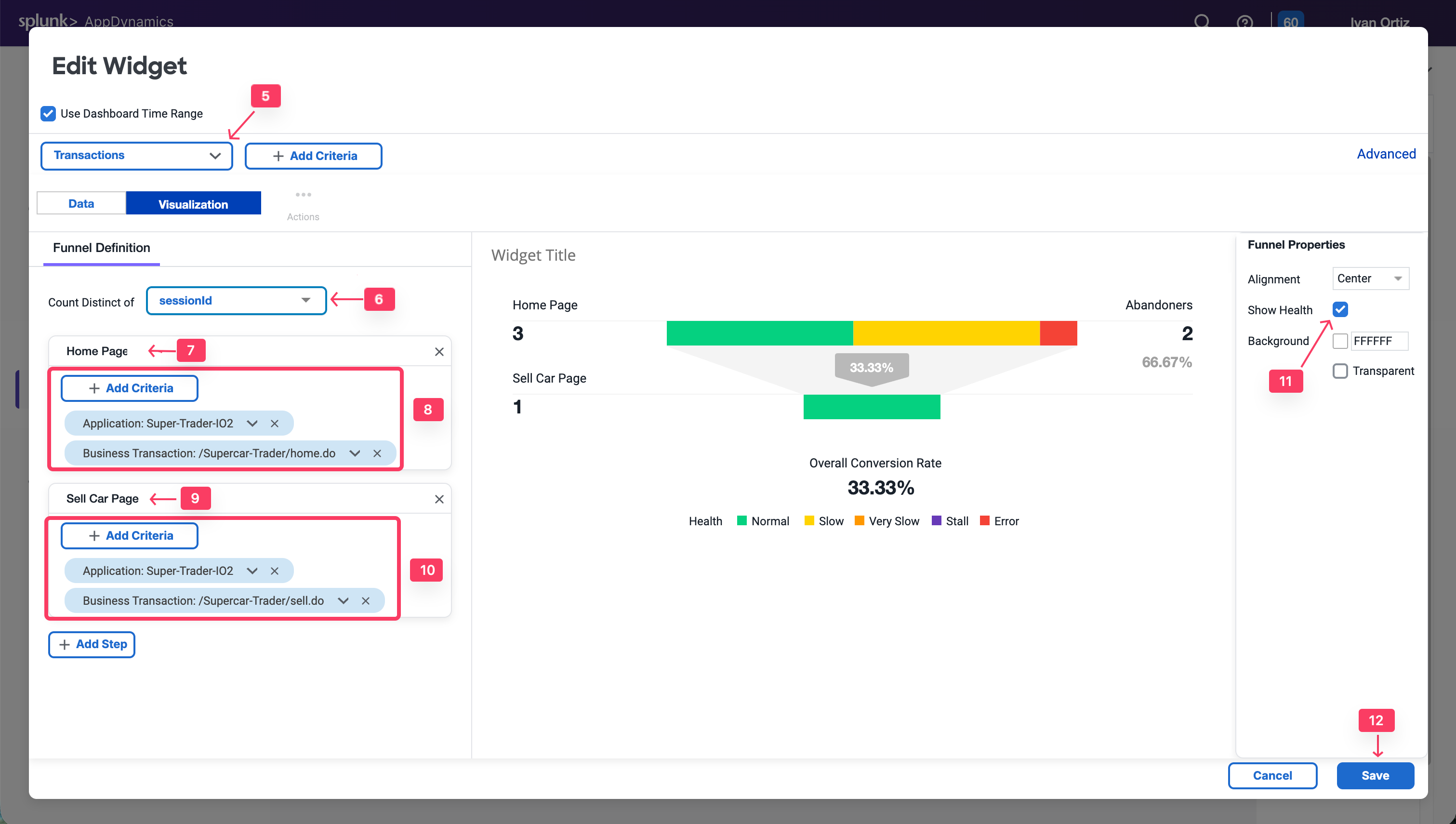Open the help icon in top navigation
This screenshot has height=824, width=1456.
(x=1244, y=22)
